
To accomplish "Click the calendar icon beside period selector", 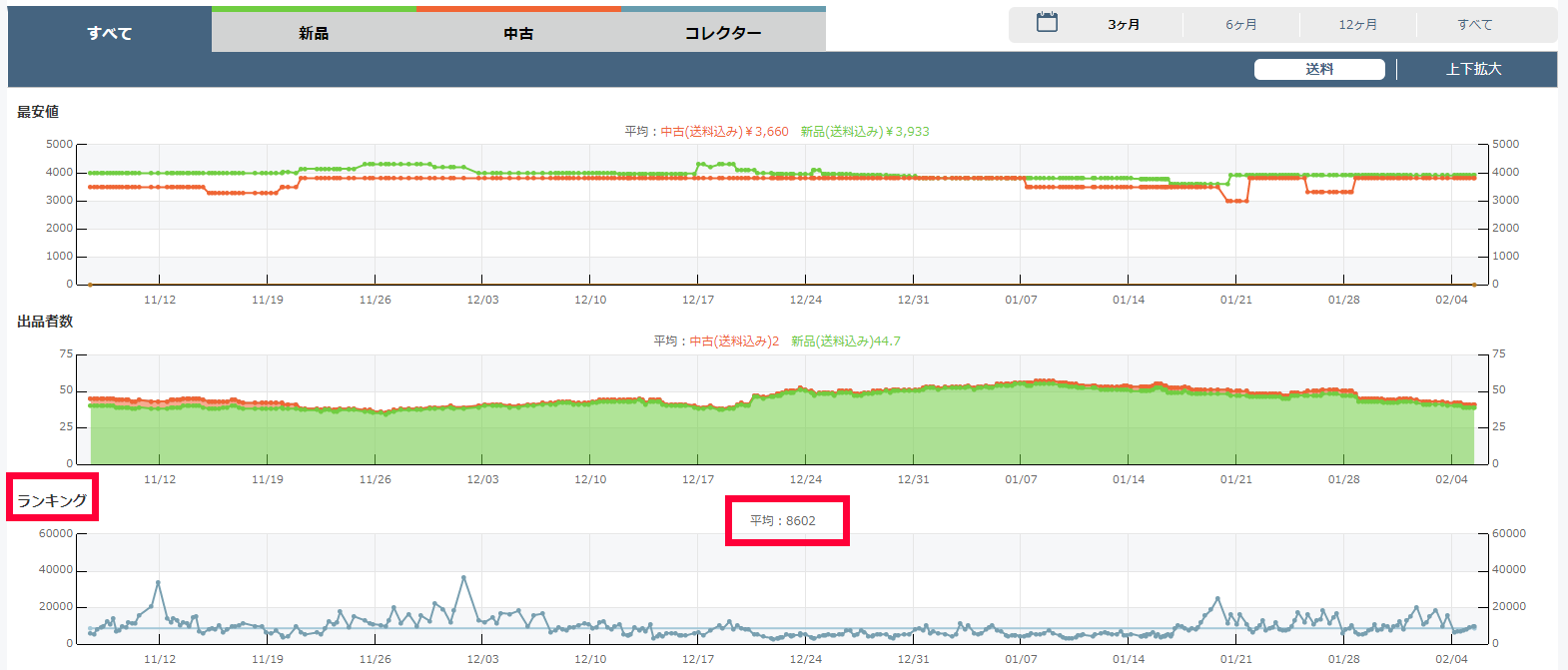I will (1047, 23).
